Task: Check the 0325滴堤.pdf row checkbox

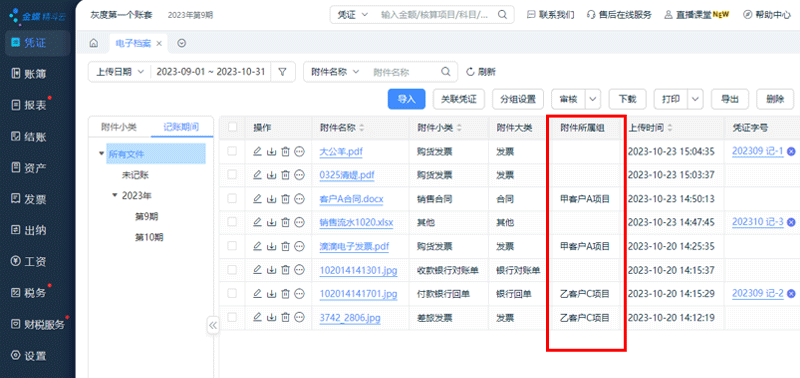Action: (x=233, y=174)
